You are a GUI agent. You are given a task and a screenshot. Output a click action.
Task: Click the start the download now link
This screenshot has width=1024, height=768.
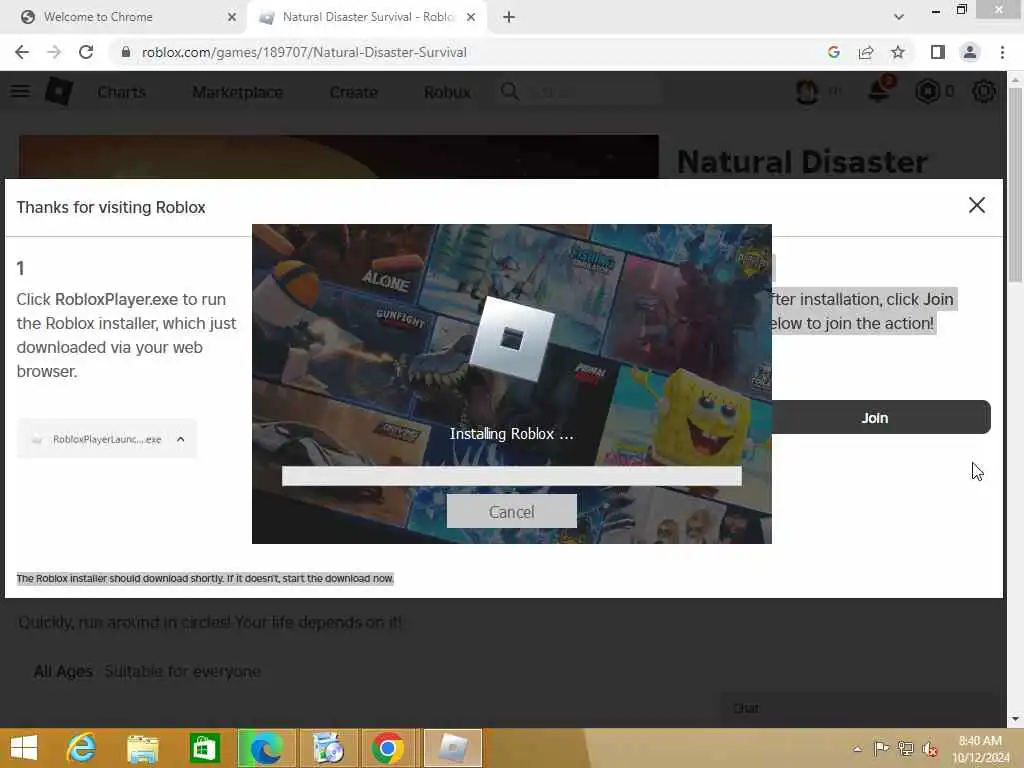(x=338, y=578)
